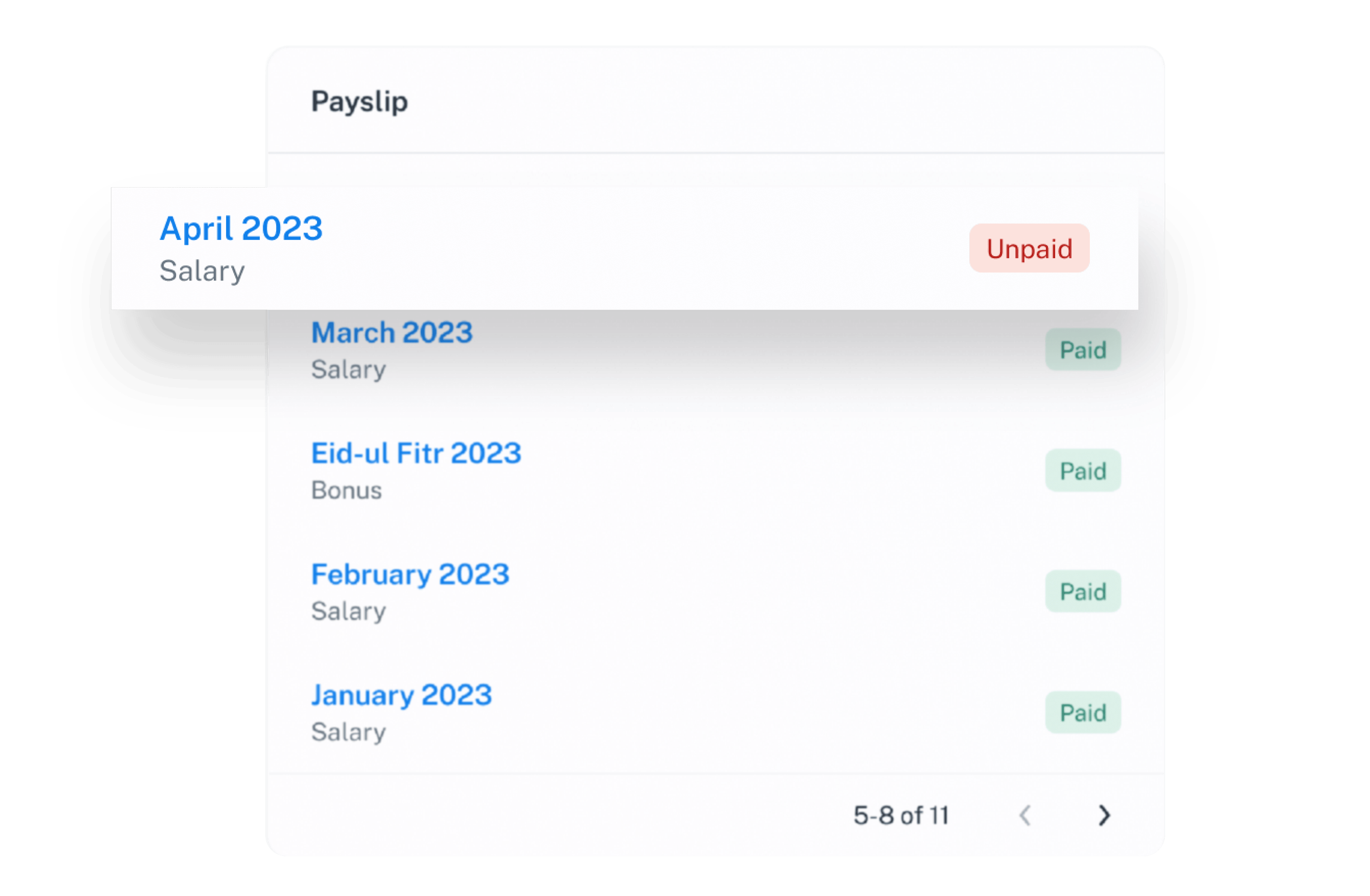1370x896 pixels.
Task: Open the March 2023 payslip
Action: [x=391, y=333]
